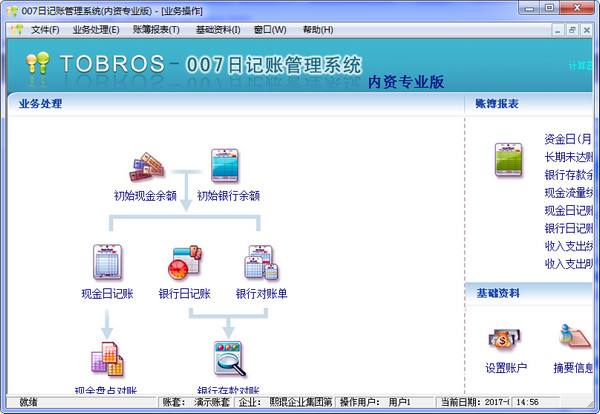Image resolution: width=600 pixels, height=414 pixels.
Task: Click the 设置账户 label link
Action: click(x=506, y=368)
